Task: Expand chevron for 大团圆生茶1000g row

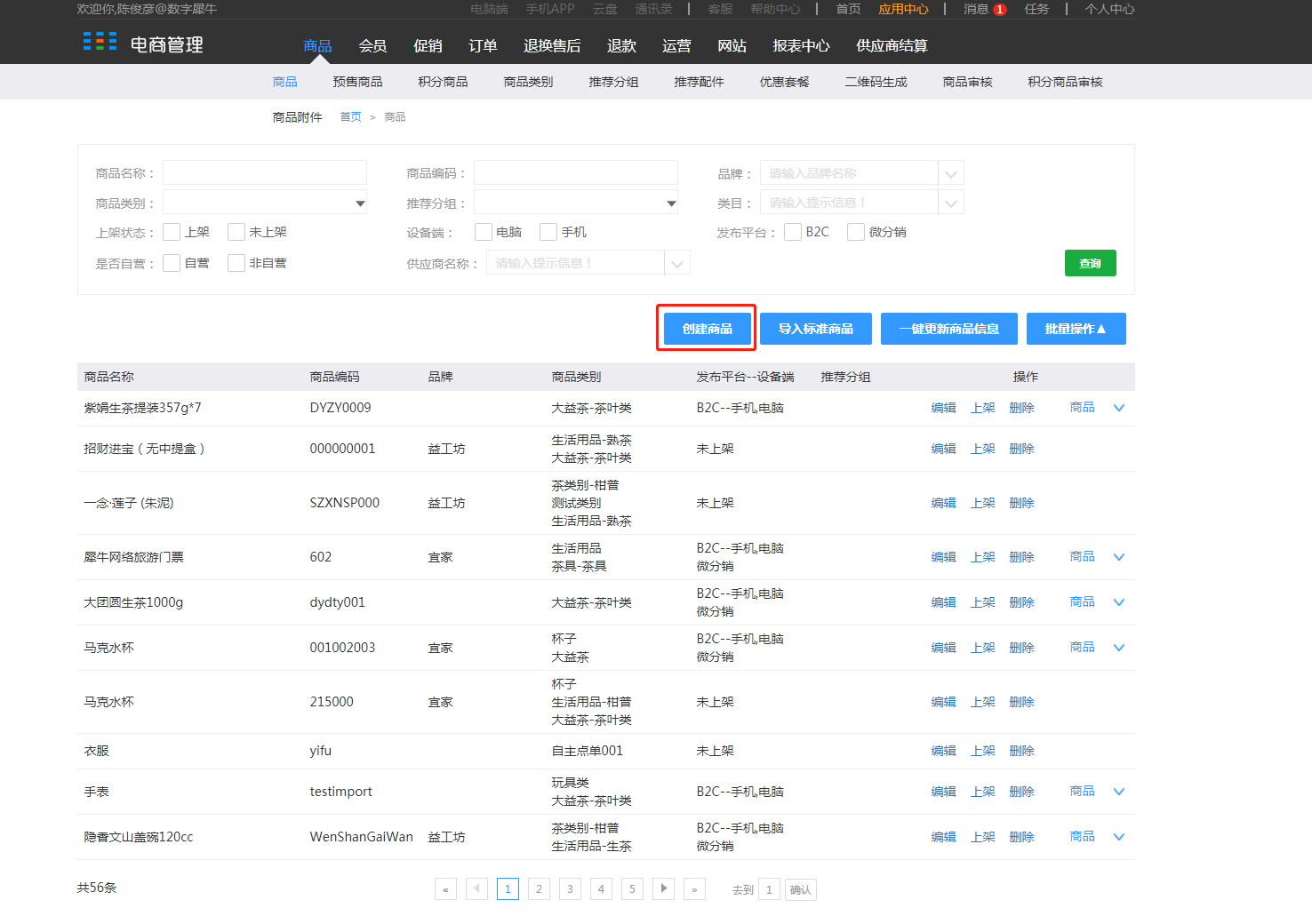Action: [1119, 602]
